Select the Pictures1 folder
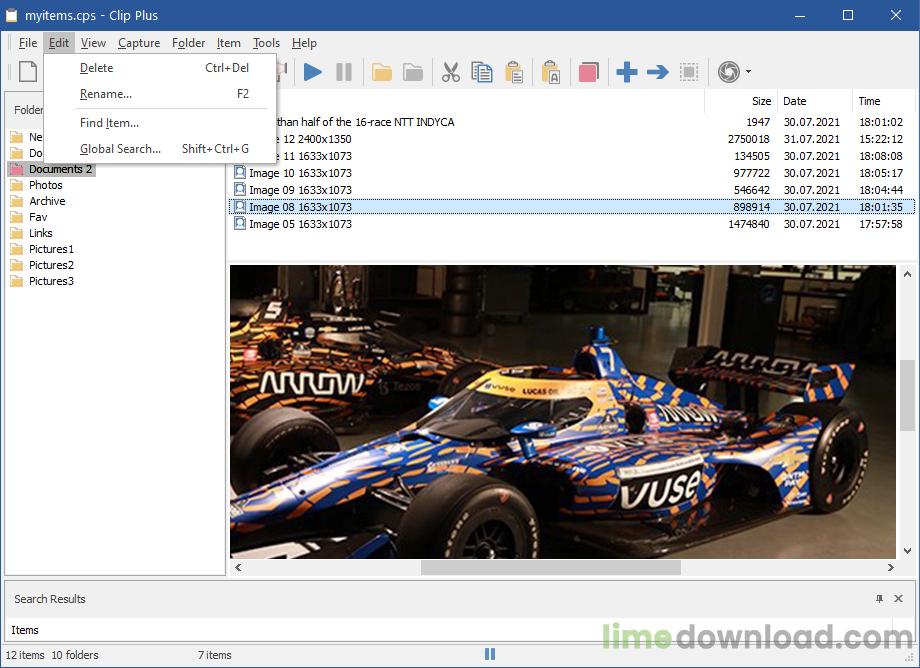This screenshot has height=668, width=920. 52,249
